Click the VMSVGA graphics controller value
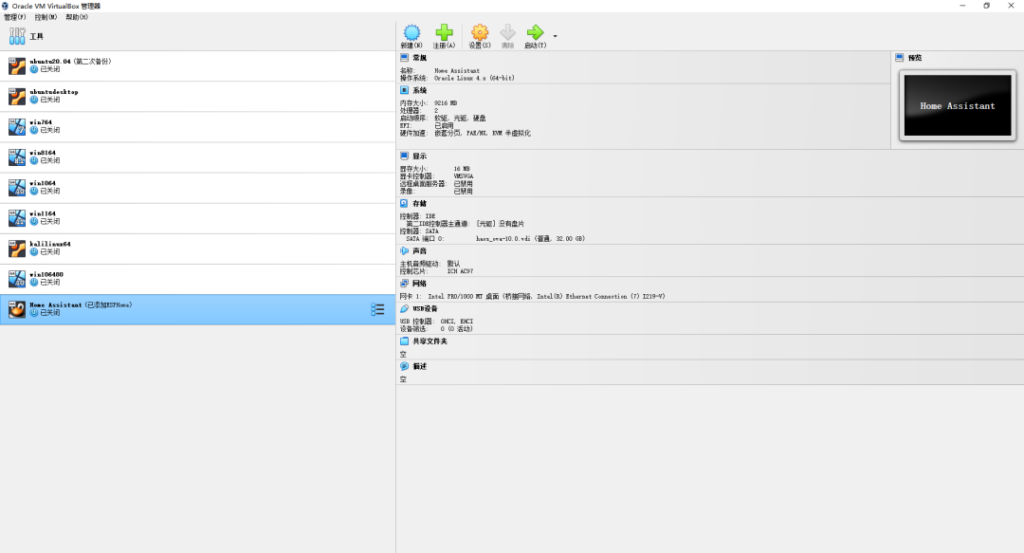The width and height of the screenshot is (1024, 553). pyautogui.click(x=464, y=176)
